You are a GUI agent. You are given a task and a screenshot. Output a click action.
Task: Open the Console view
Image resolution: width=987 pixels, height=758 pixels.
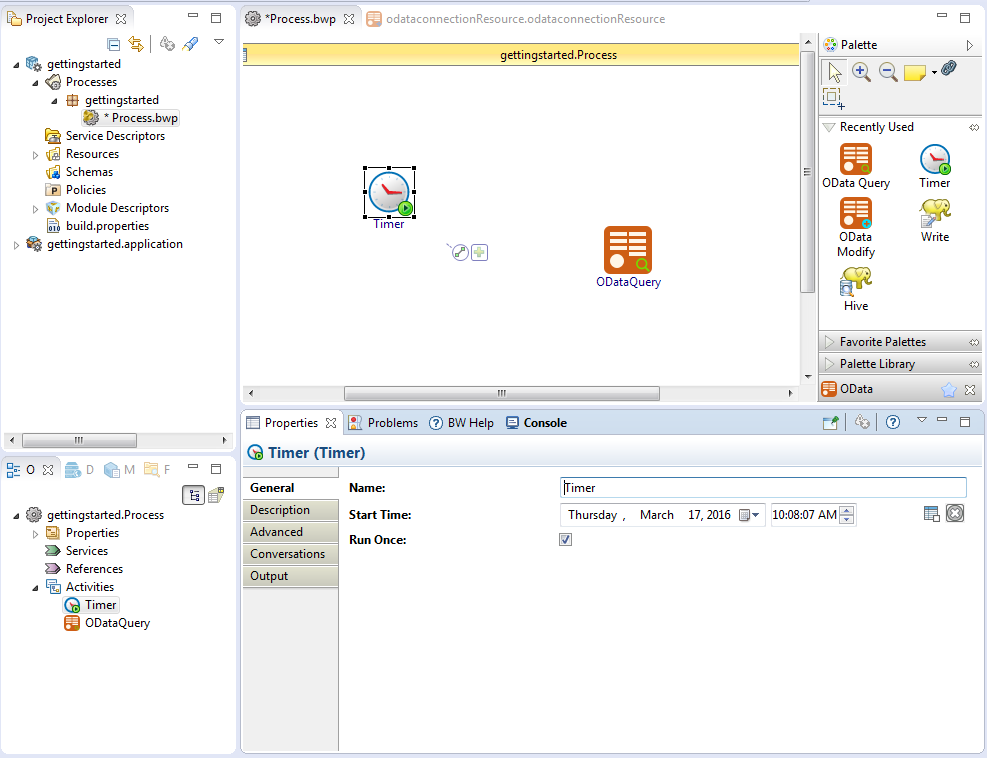click(x=537, y=423)
